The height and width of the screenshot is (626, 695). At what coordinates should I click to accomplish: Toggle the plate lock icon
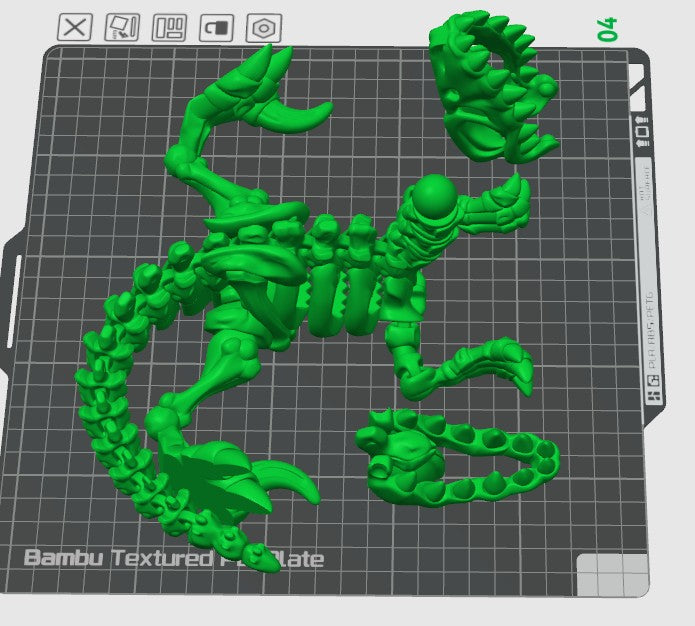click(x=216, y=27)
